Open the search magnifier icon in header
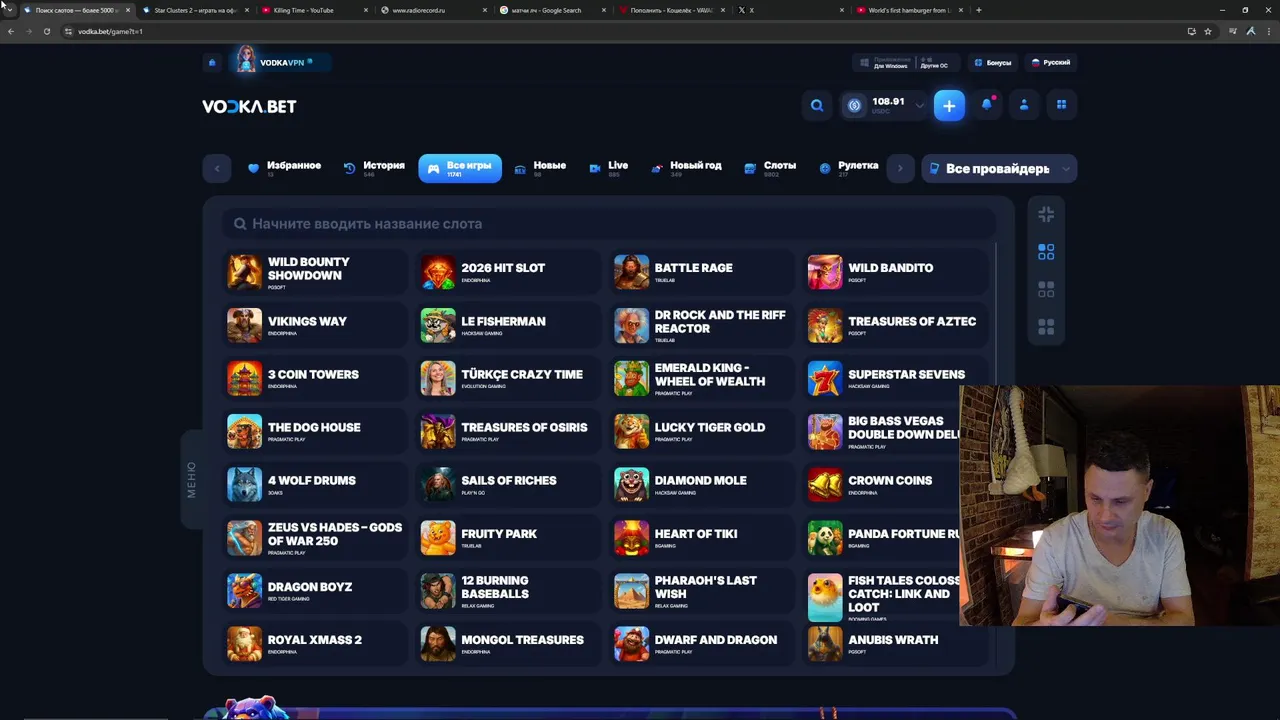The width and height of the screenshot is (1280, 720). [x=817, y=105]
